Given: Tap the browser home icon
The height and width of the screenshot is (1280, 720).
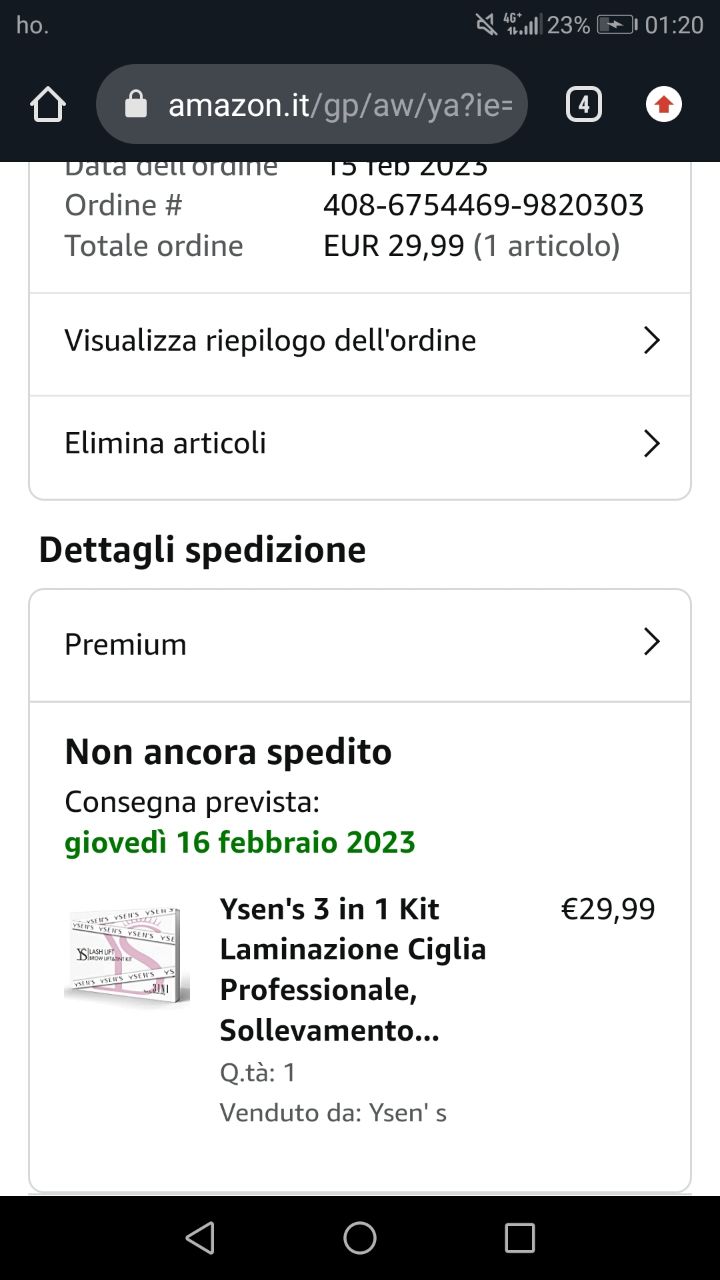Looking at the screenshot, I should click(x=48, y=104).
